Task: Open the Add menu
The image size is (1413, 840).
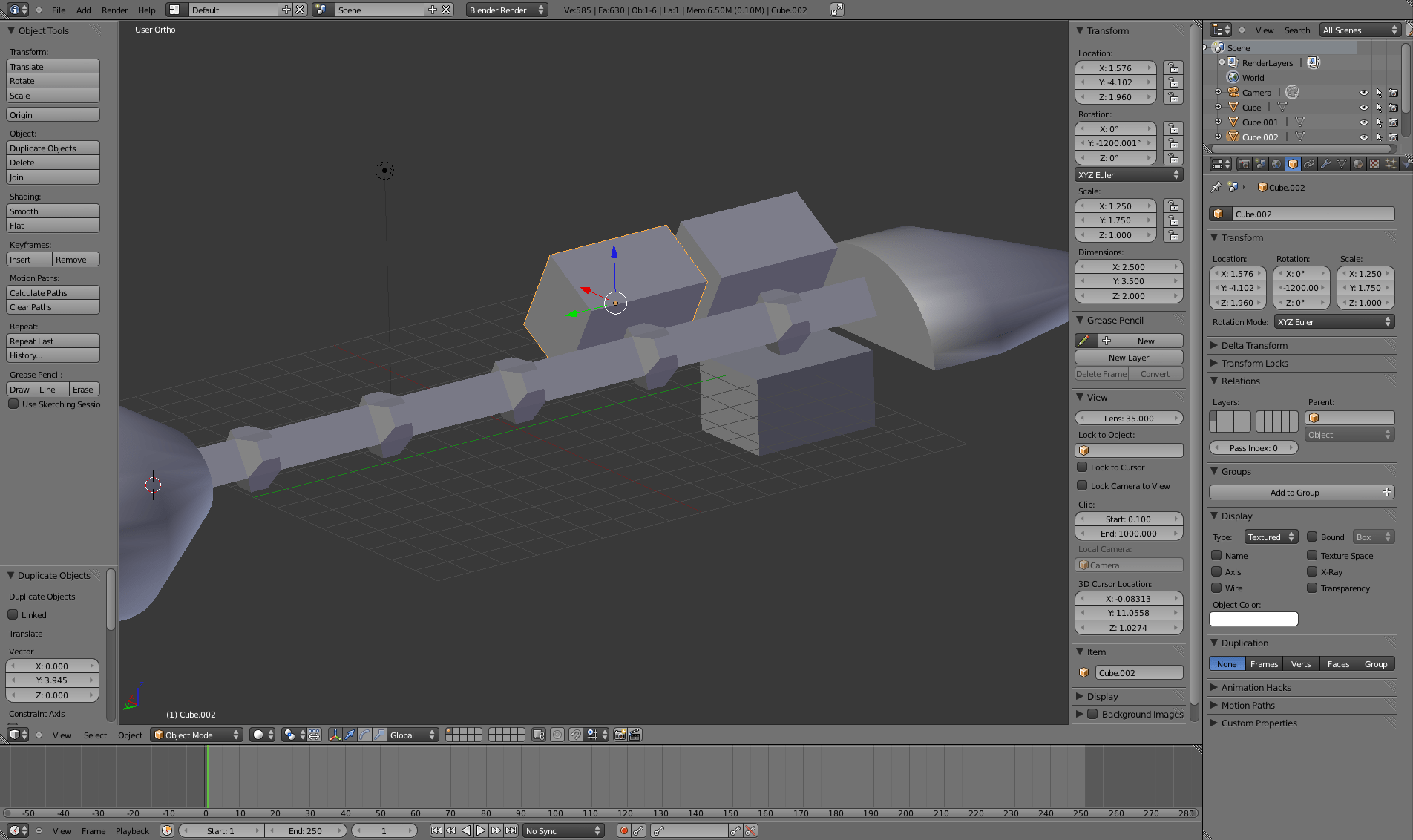Action: click(83, 10)
